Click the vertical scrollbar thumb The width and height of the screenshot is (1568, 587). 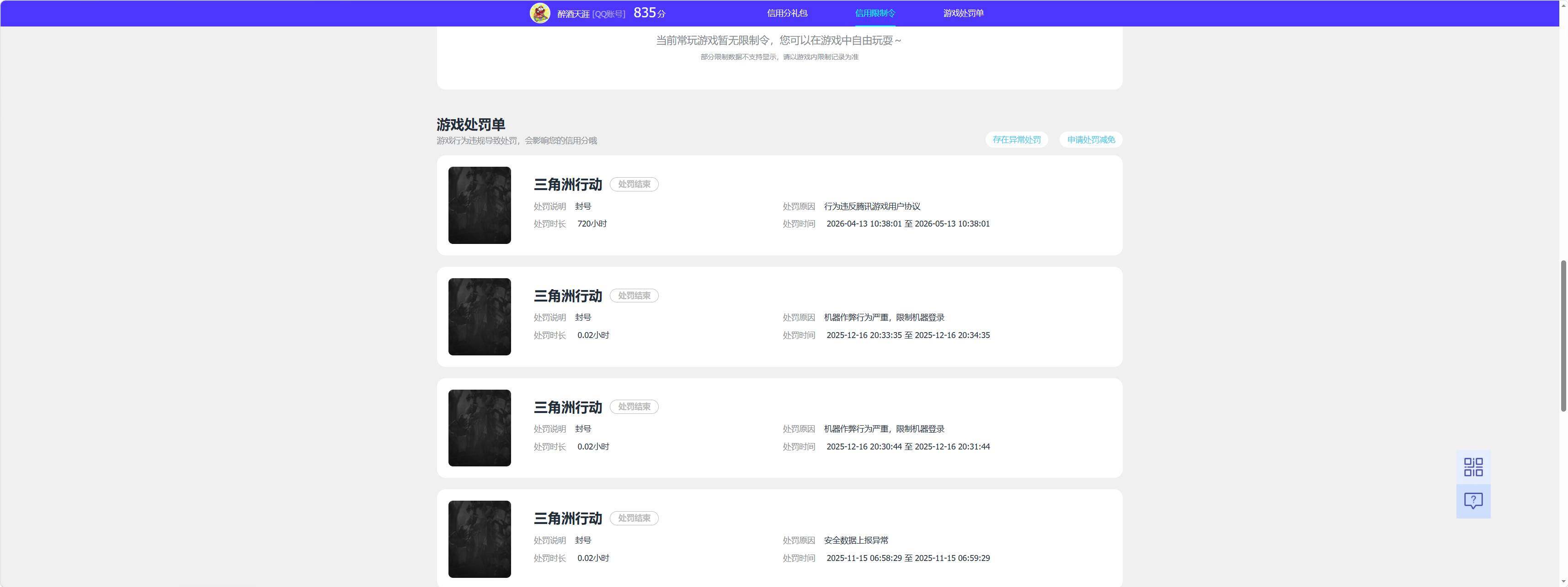(x=1563, y=336)
